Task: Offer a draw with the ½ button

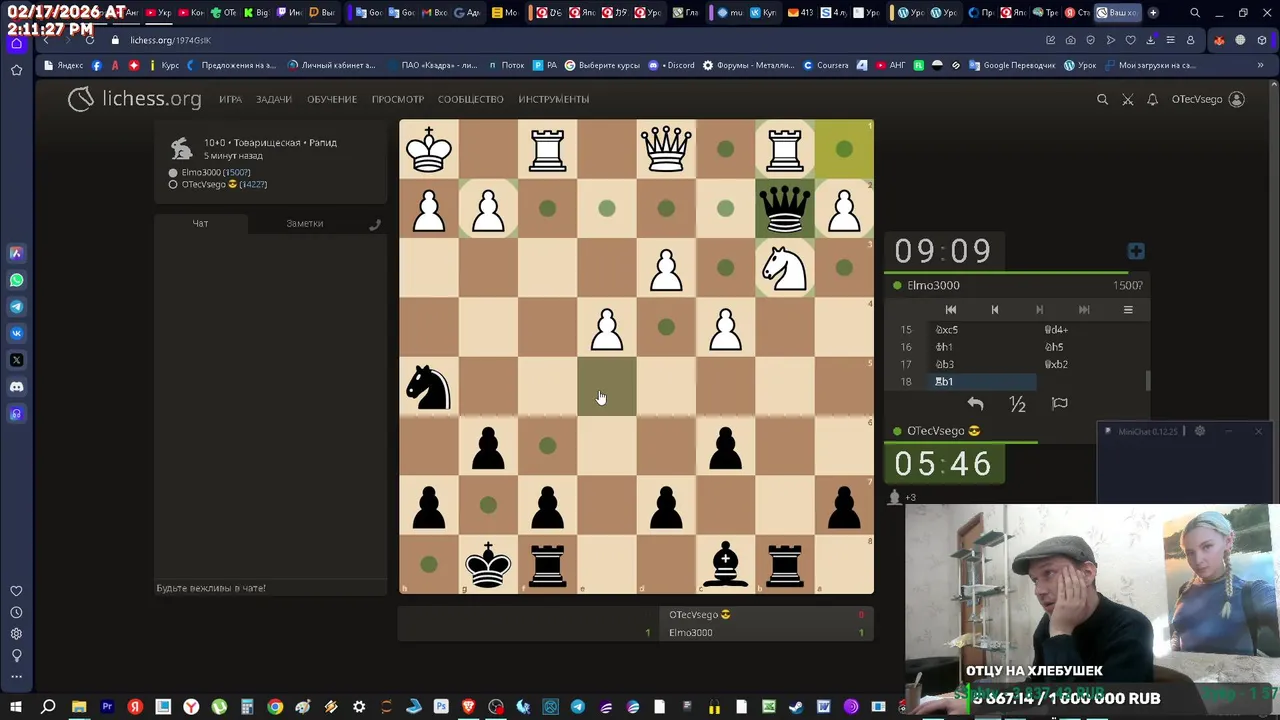Action: [x=1017, y=404]
